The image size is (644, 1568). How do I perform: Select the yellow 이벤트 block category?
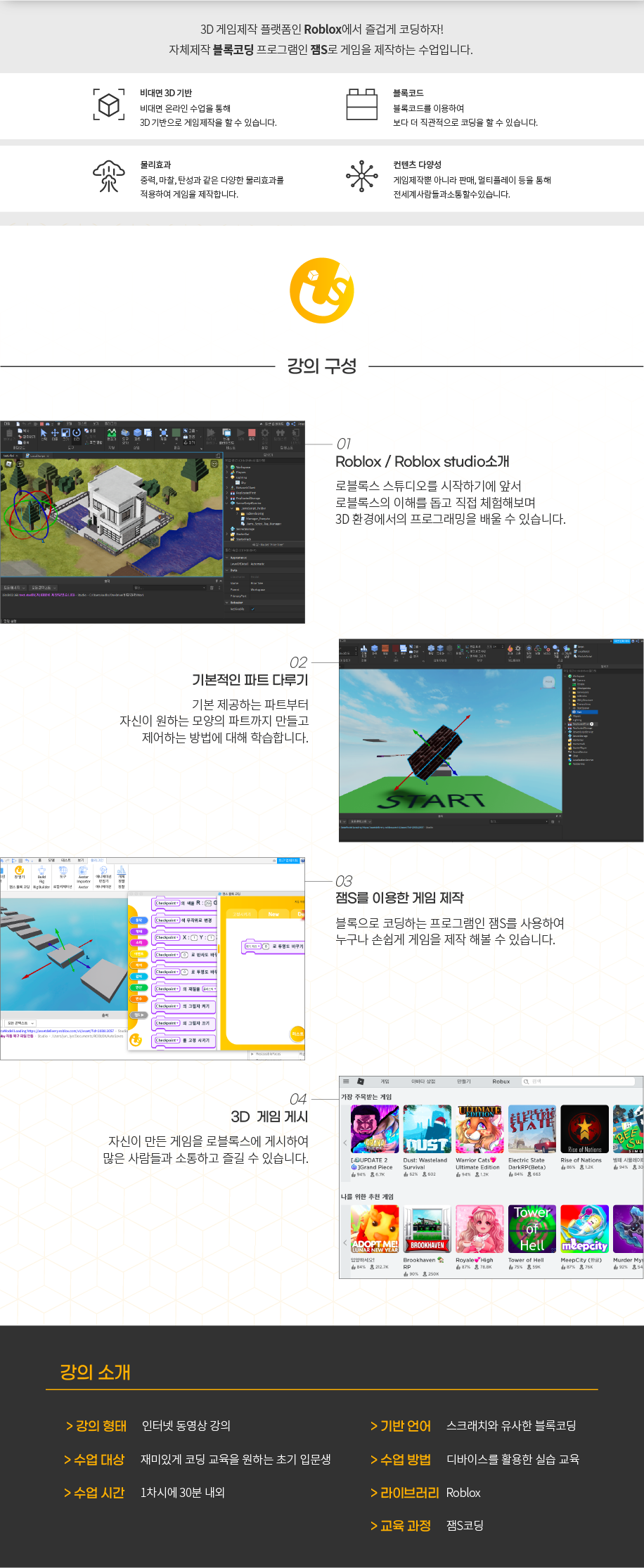pos(139,953)
